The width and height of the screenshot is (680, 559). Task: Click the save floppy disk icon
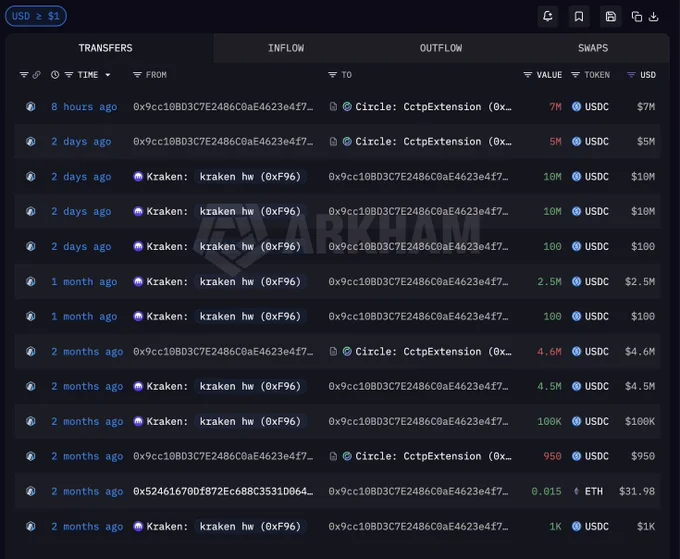click(611, 16)
